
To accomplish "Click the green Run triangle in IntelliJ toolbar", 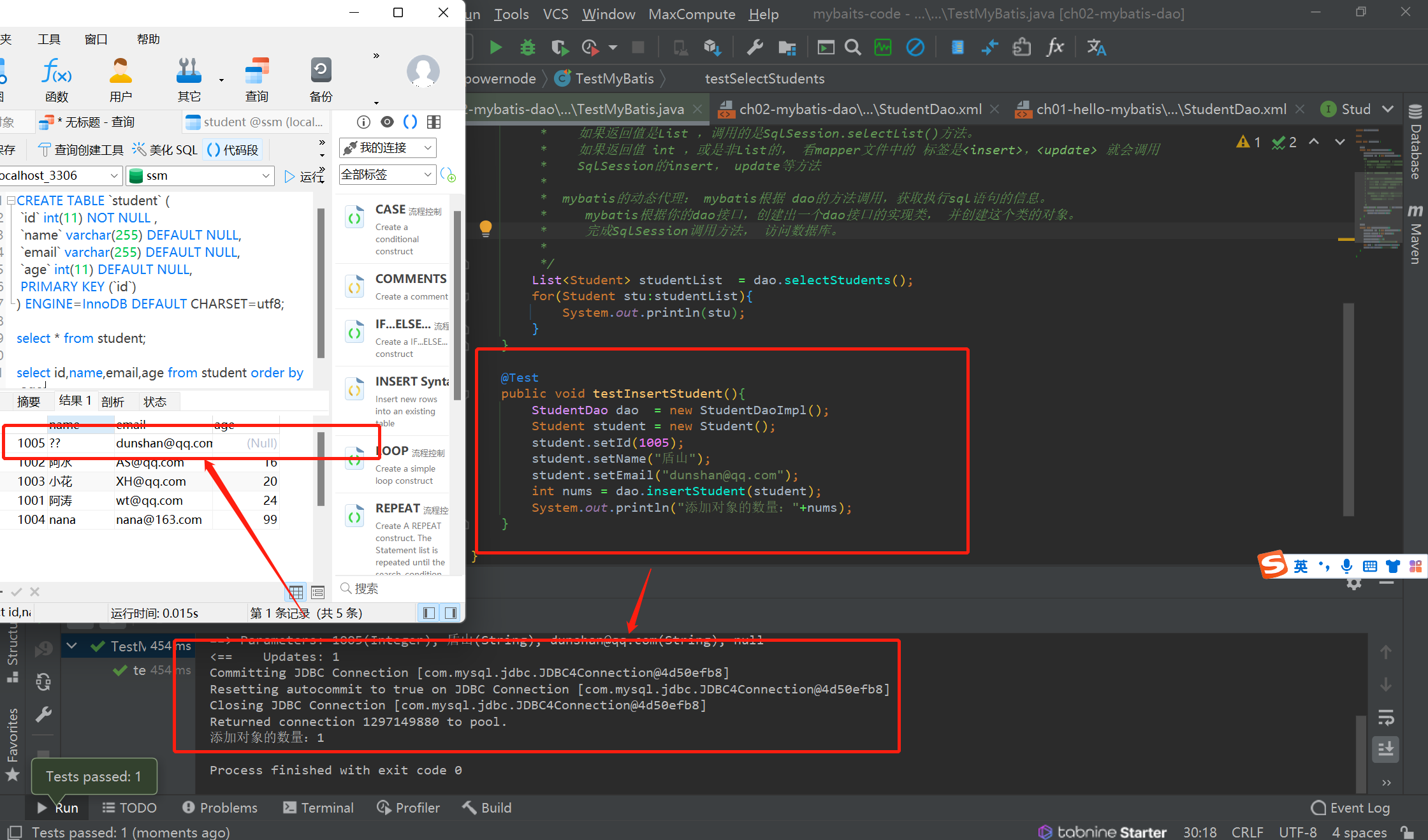I will (x=495, y=47).
